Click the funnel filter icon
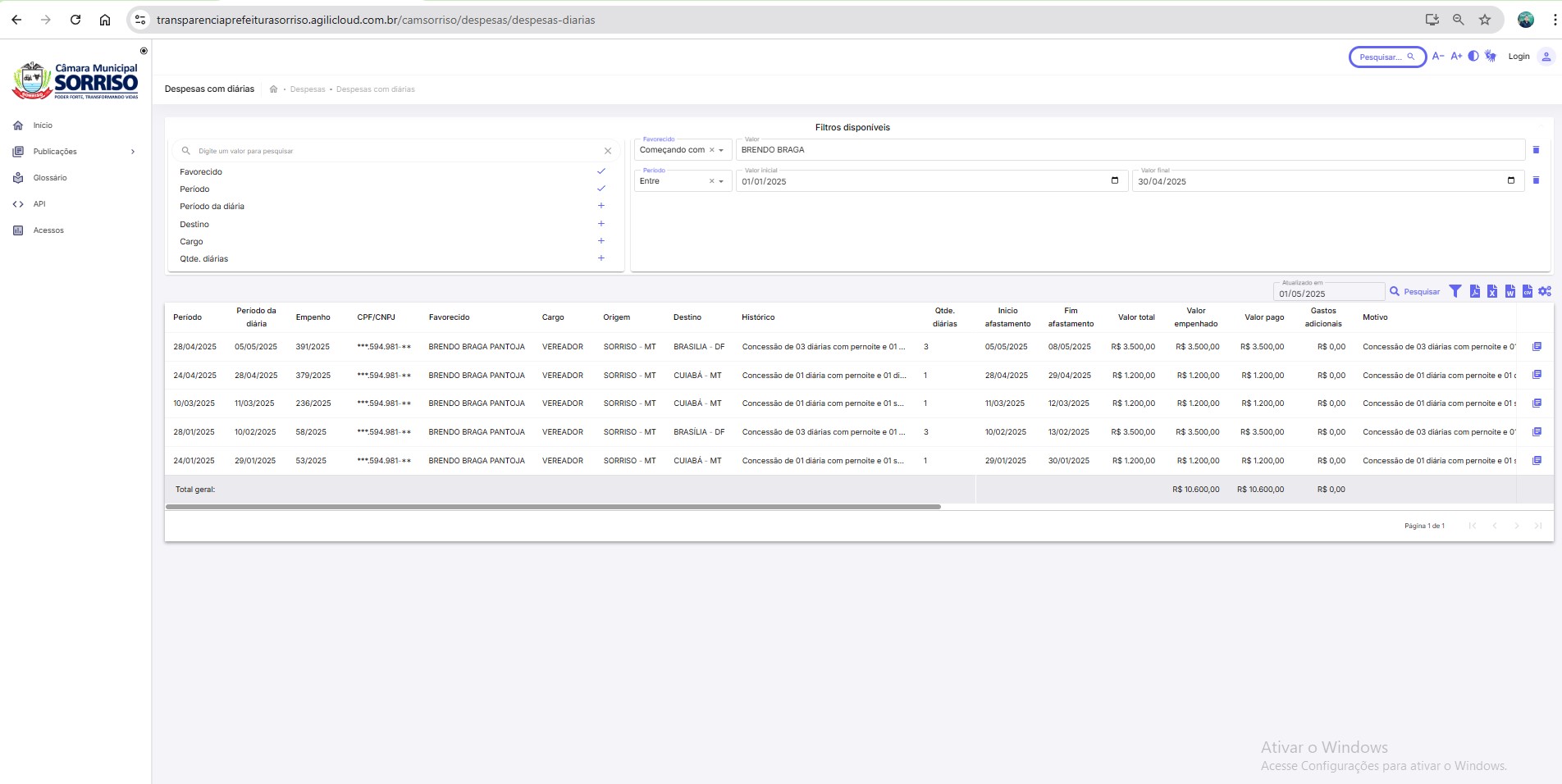Screen dimensions: 1562x784 tap(1455, 291)
